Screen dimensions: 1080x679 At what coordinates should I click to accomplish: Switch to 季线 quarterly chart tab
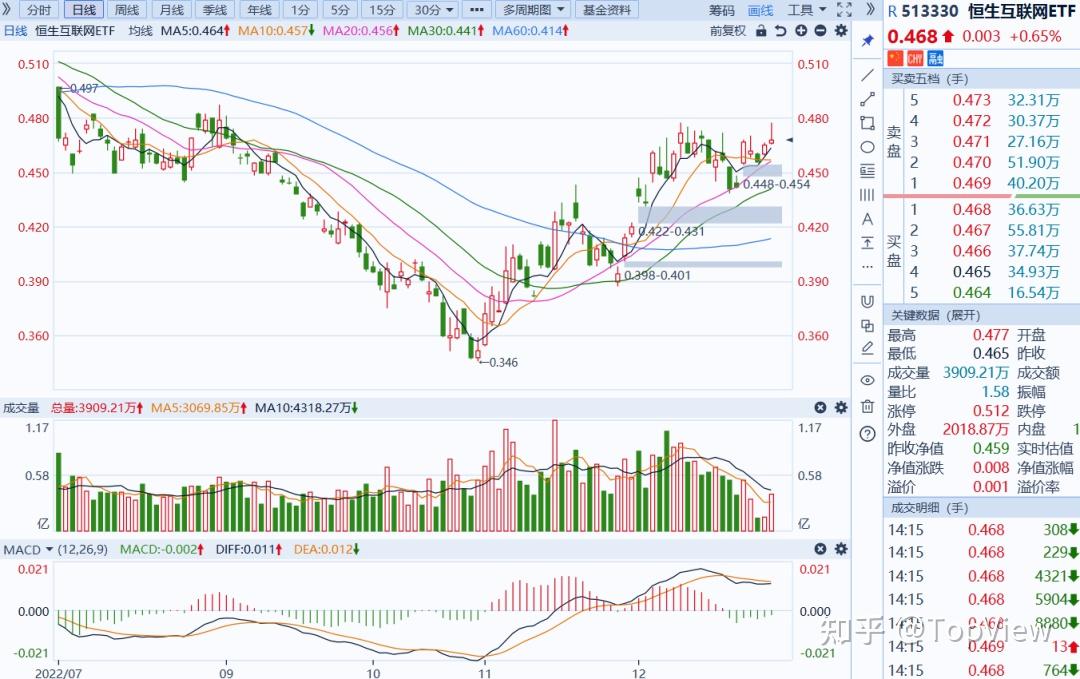tap(215, 10)
